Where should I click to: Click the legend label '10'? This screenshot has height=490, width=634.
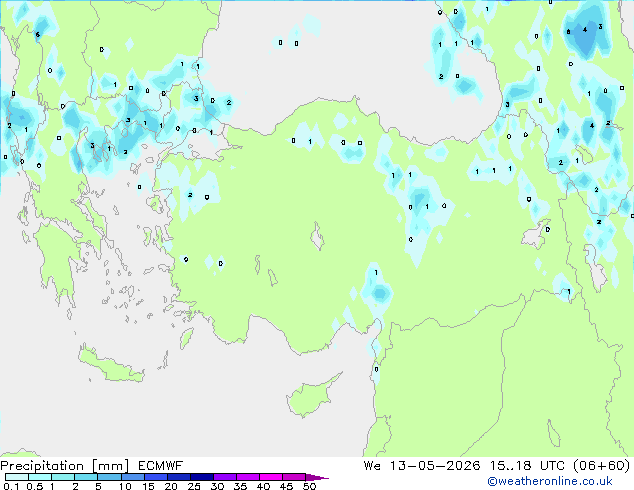coord(125,486)
